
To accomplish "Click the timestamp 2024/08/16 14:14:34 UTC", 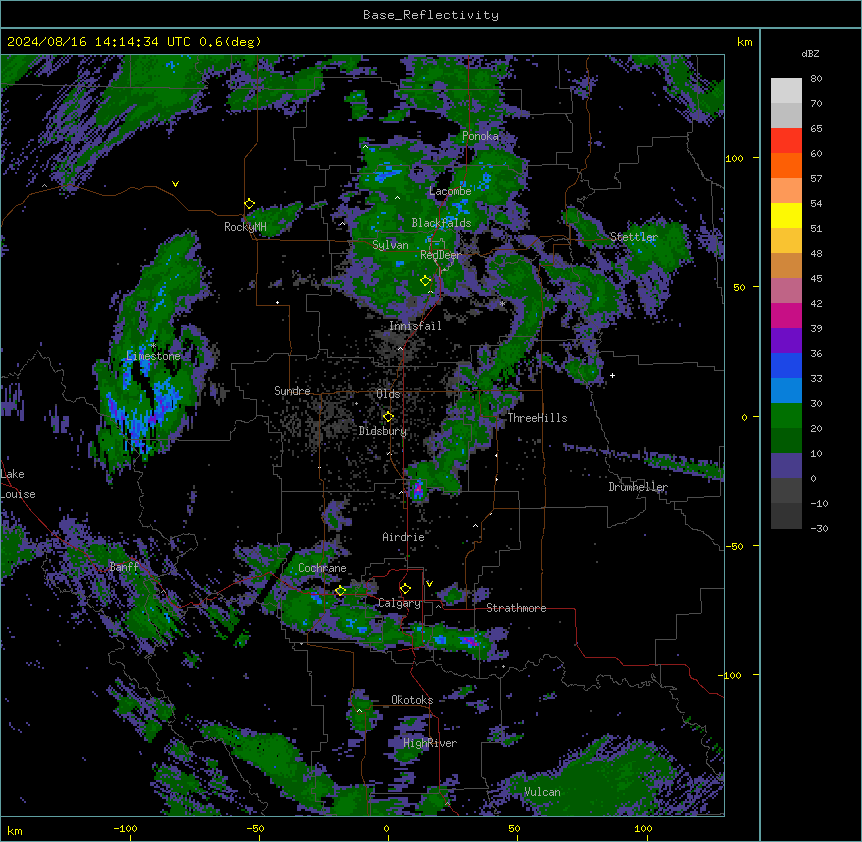I will click(x=99, y=42).
